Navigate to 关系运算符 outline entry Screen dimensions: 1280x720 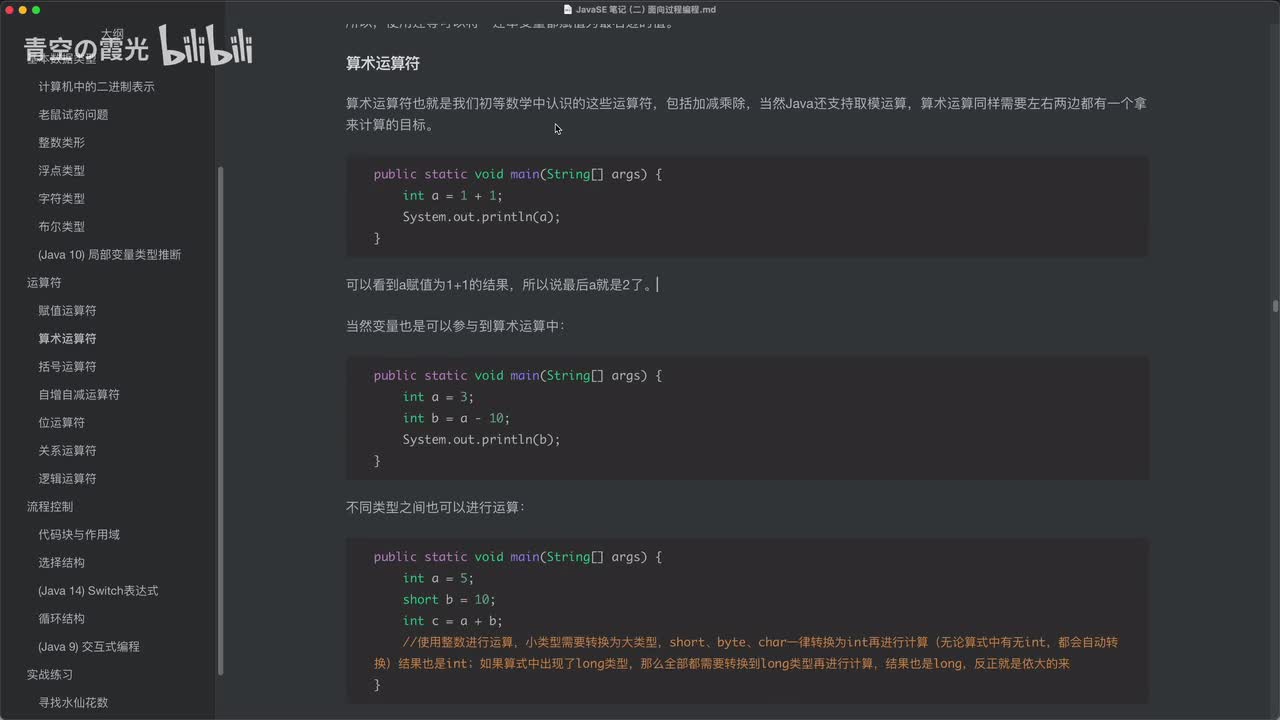pos(67,451)
